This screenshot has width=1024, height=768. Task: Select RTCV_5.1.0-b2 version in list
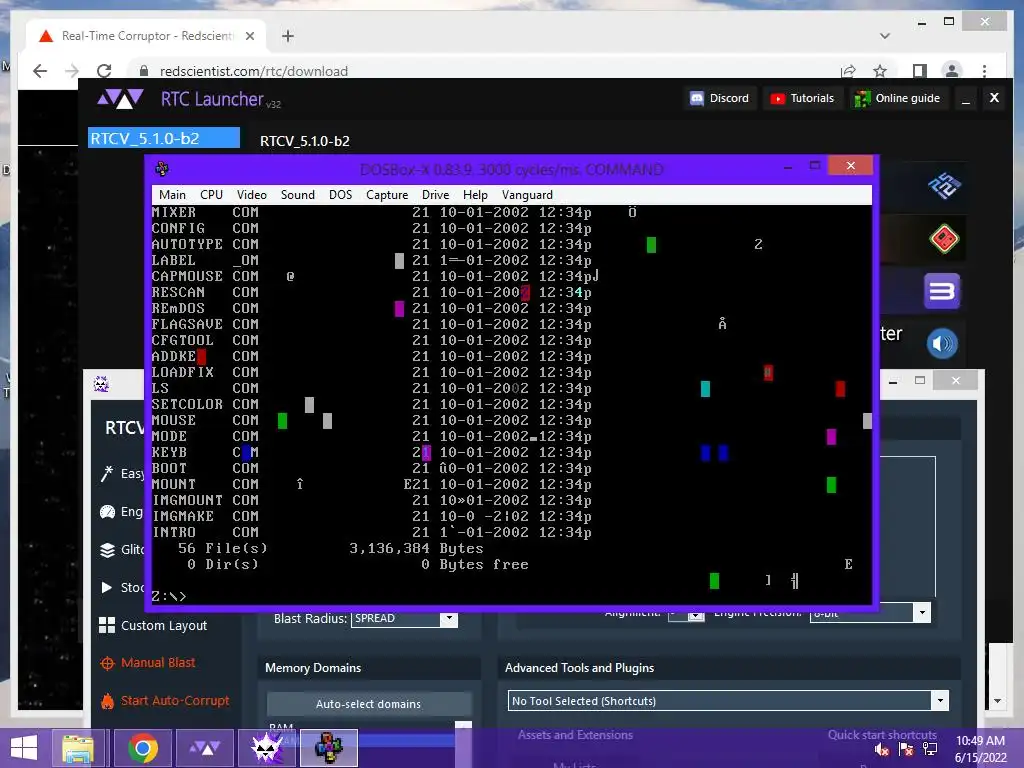[164, 138]
